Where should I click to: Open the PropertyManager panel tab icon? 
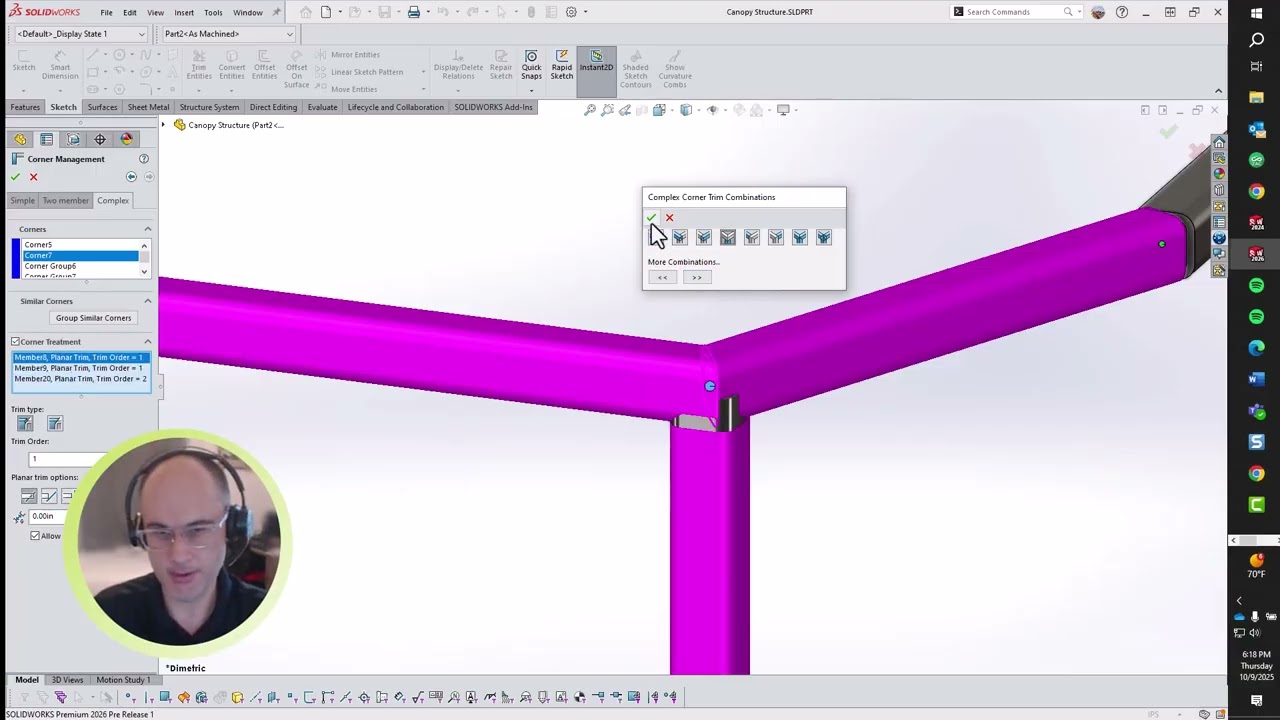tap(47, 139)
